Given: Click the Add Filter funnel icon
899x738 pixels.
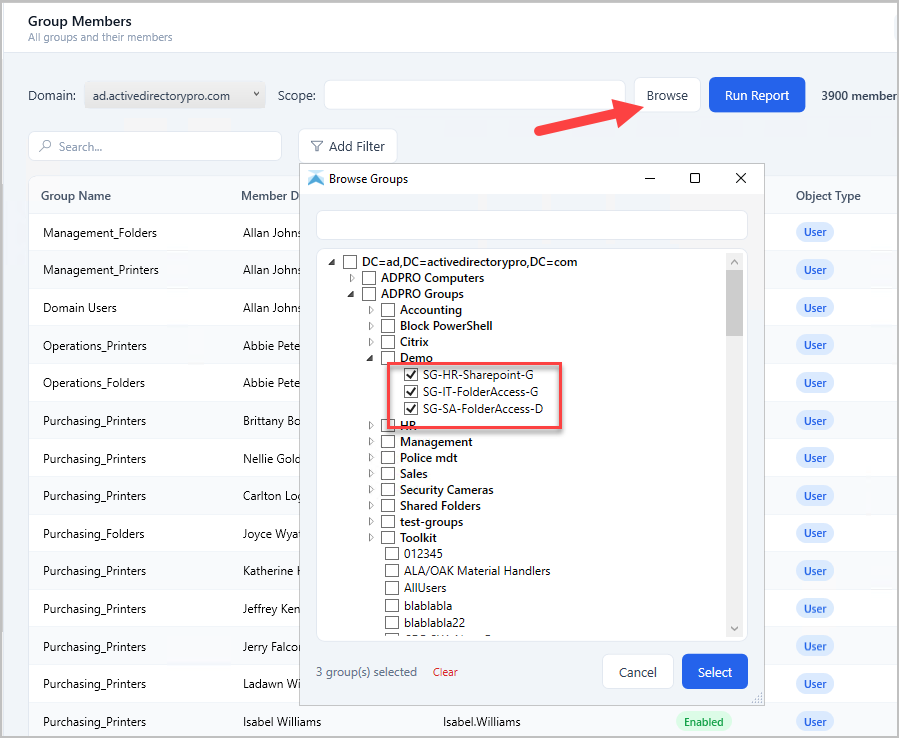Looking at the screenshot, I should [x=316, y=146].
